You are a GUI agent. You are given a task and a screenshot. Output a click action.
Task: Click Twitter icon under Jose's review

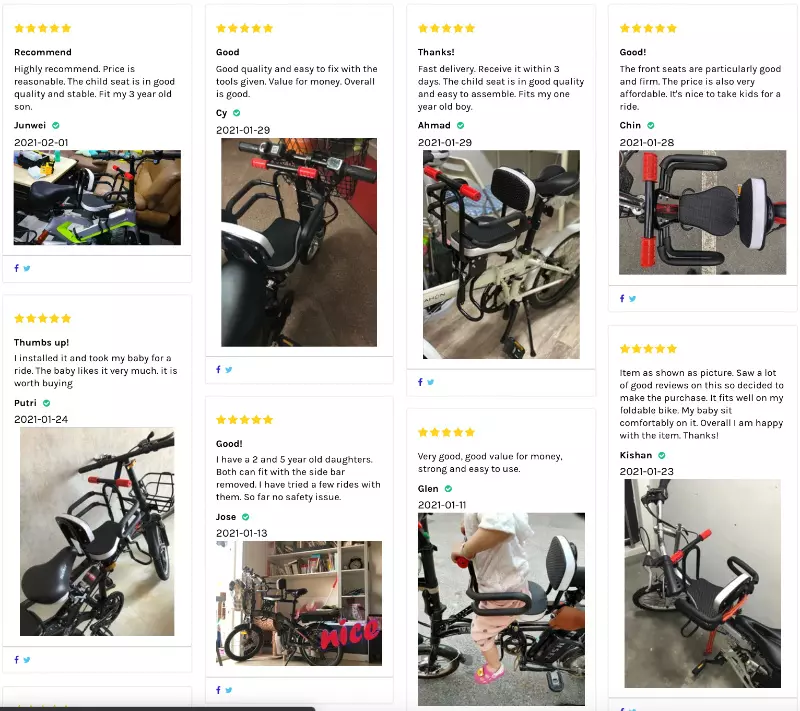(229, 690)
